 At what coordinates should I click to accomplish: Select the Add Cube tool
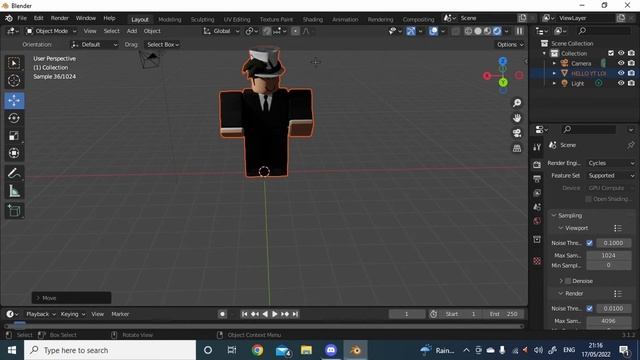click(14, 211)
